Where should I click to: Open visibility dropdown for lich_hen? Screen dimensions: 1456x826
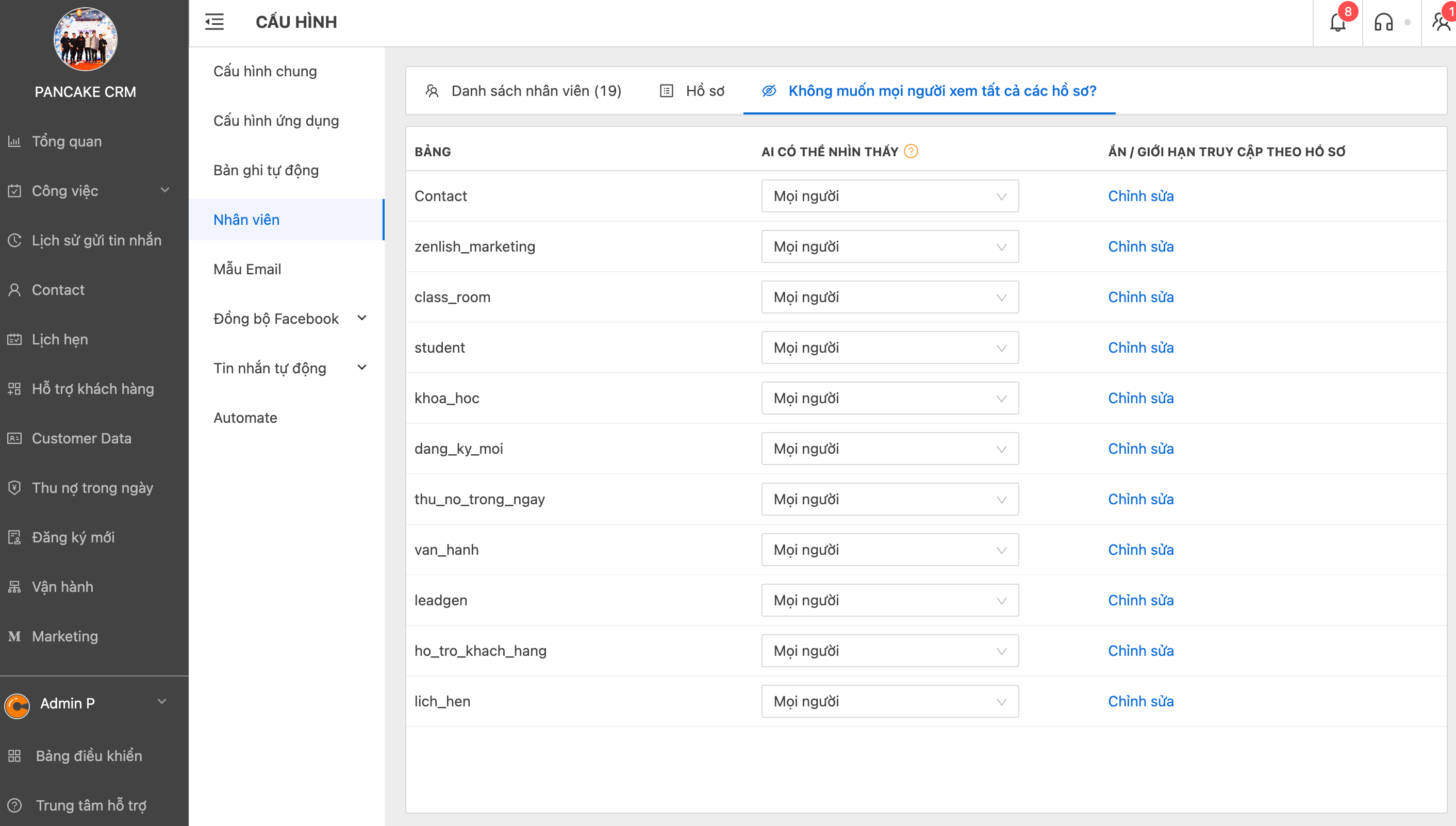pos(889,701)
